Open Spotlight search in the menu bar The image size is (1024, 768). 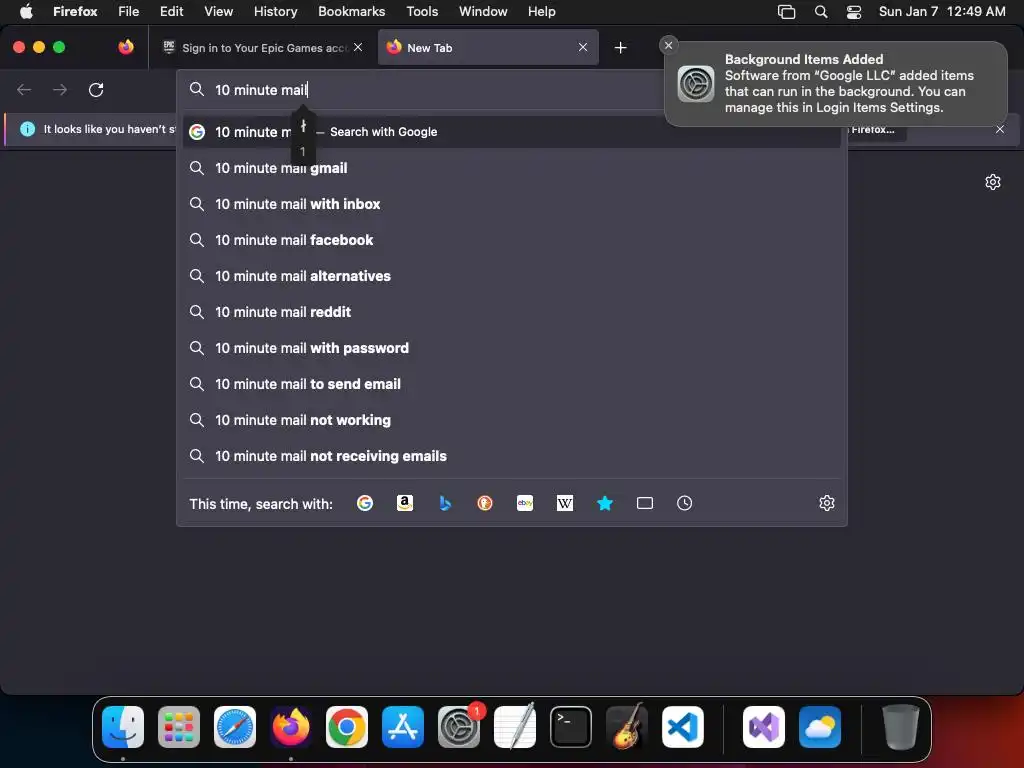[821, 11]
